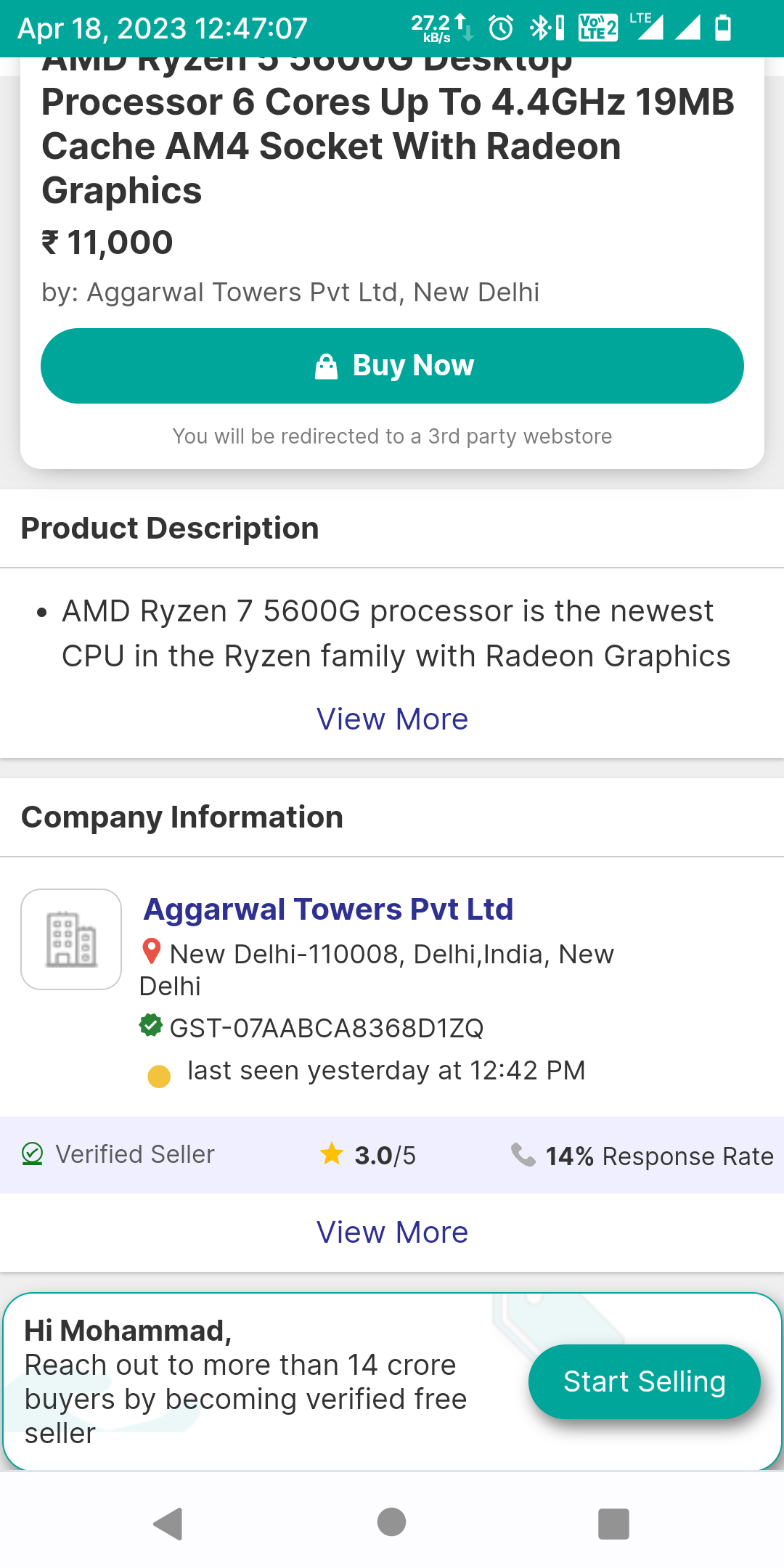Tap the phone icon beside Response Rate
784x1568 pixels.
point(524,1155)
